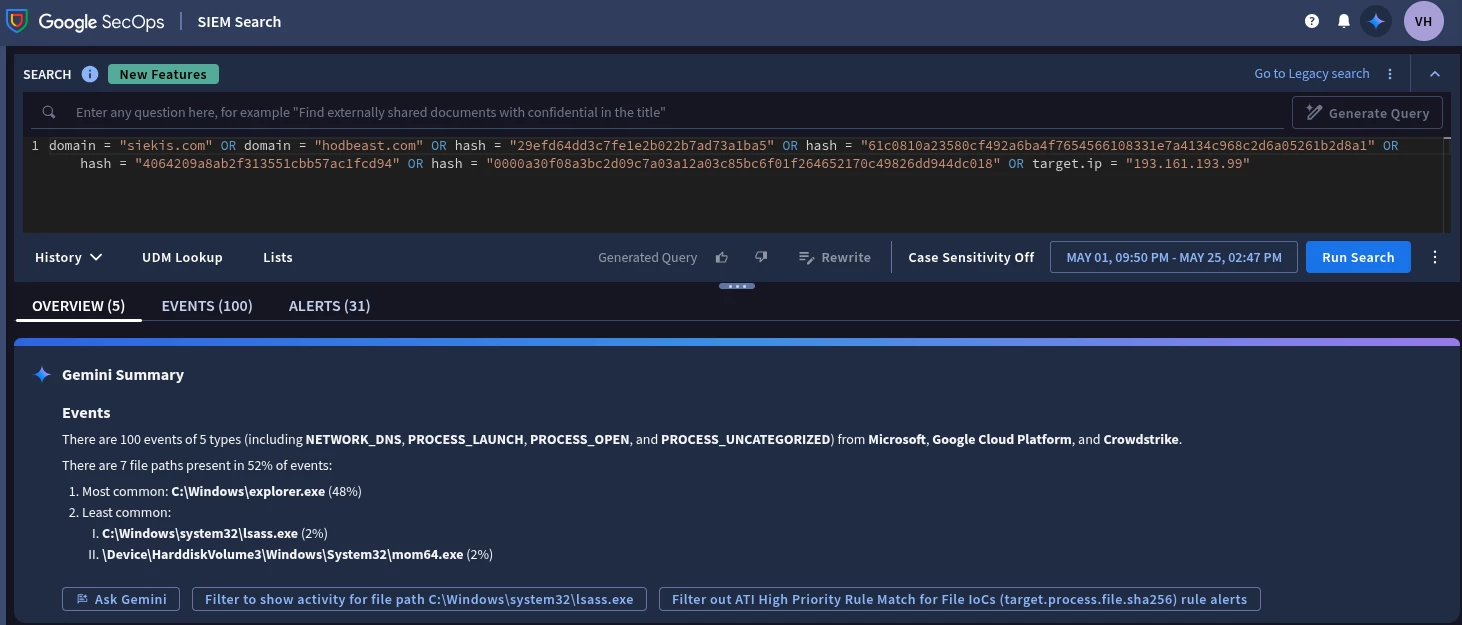This screenshot has height=625, width=1462.
Task: Switch to the ALERTS (31) tab
Action: click(329, 306)
